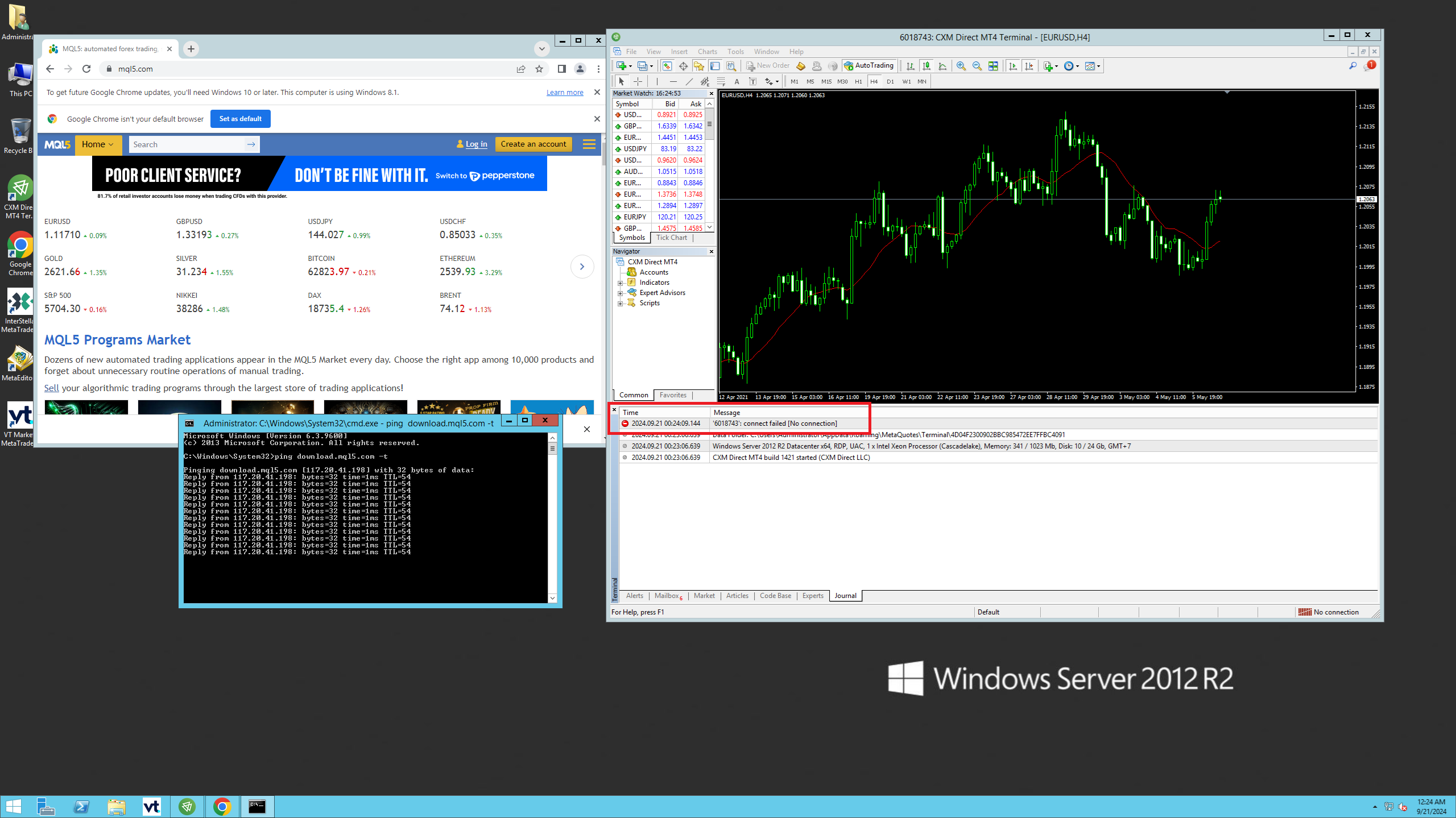1456x818 pixels.
Task: Select the vertical line drawing tool
Action: pos(657,81)
